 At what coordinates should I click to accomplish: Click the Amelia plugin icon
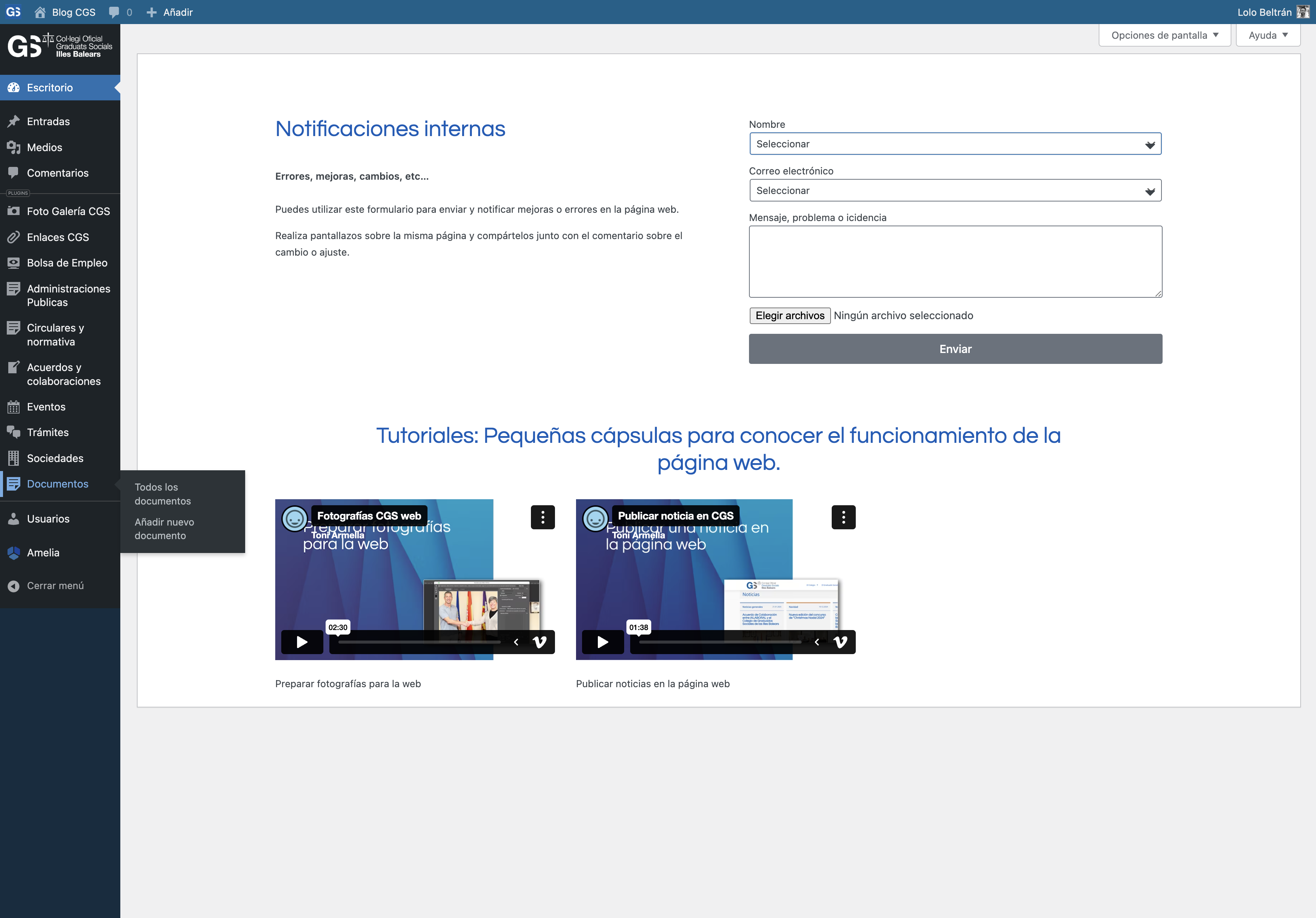point(13,552)
